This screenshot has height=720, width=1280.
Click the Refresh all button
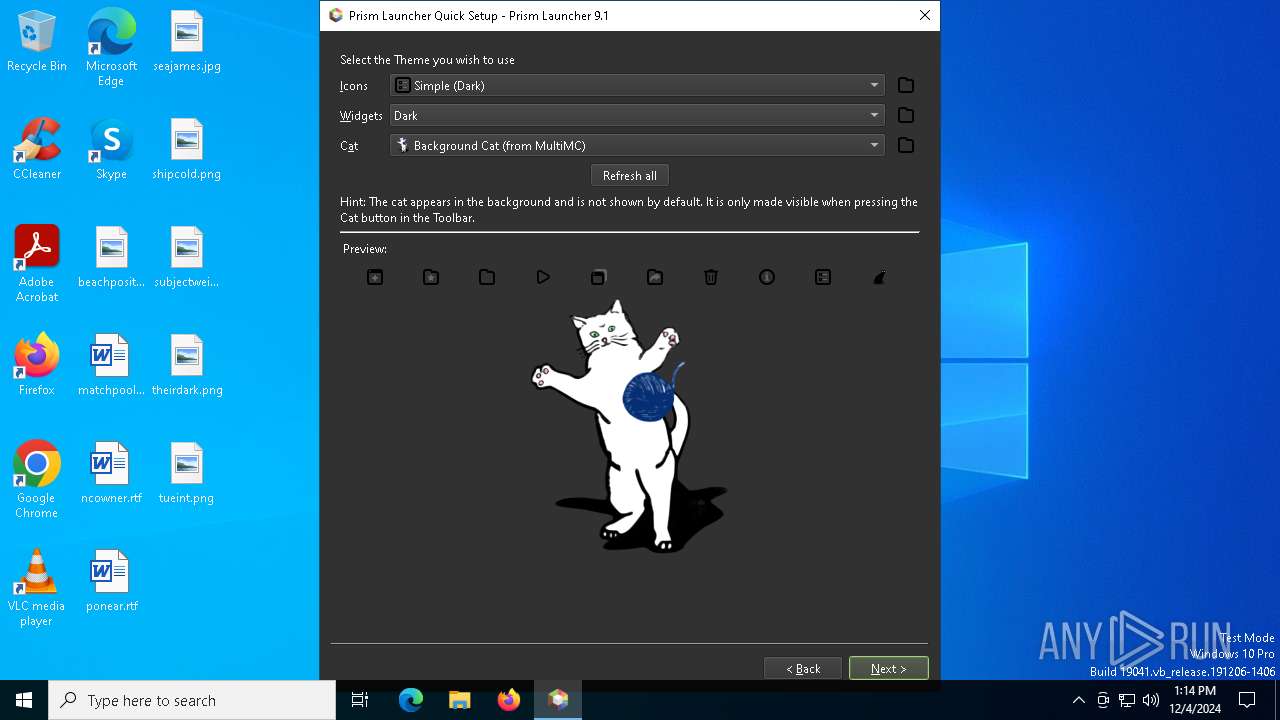630,175
